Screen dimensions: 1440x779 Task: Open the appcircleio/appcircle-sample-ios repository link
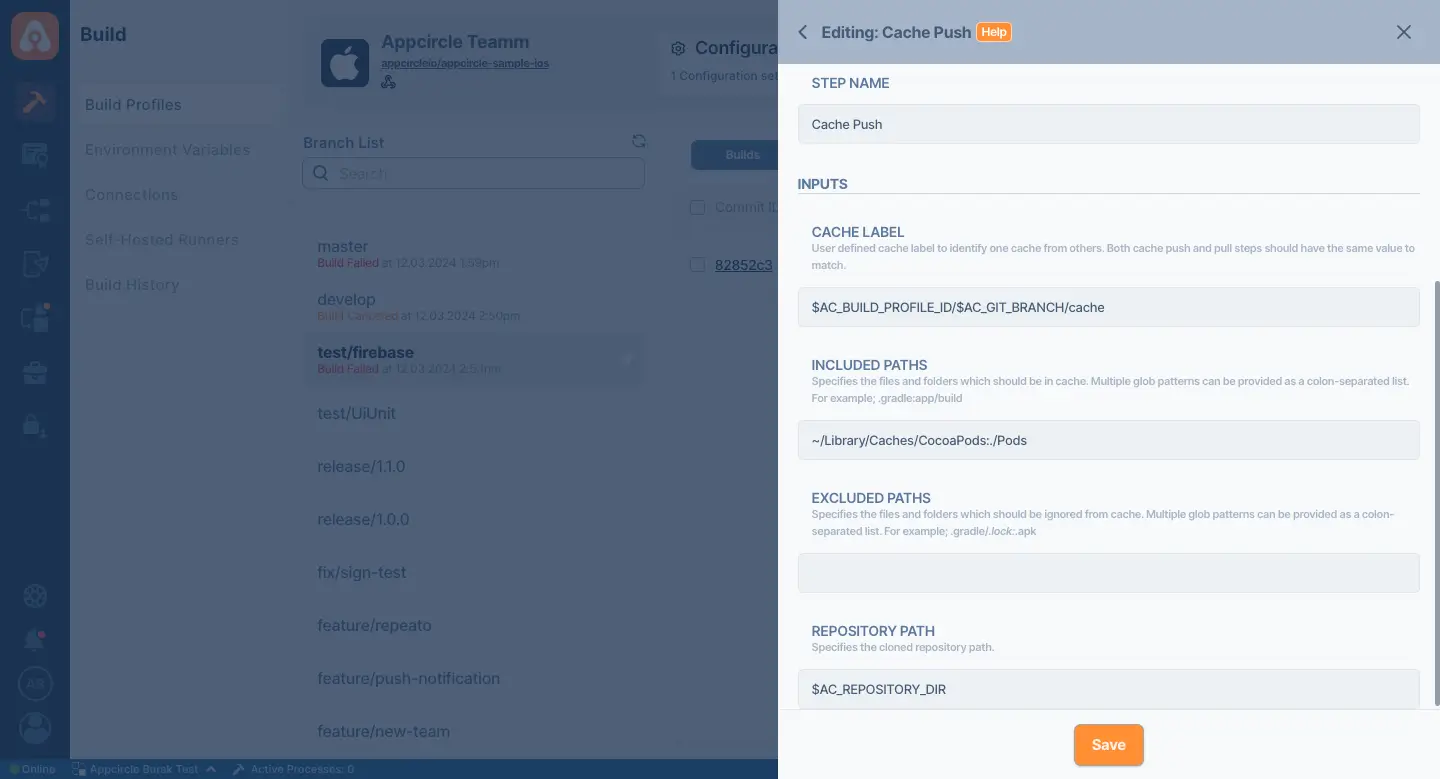[x=465, y=63]
